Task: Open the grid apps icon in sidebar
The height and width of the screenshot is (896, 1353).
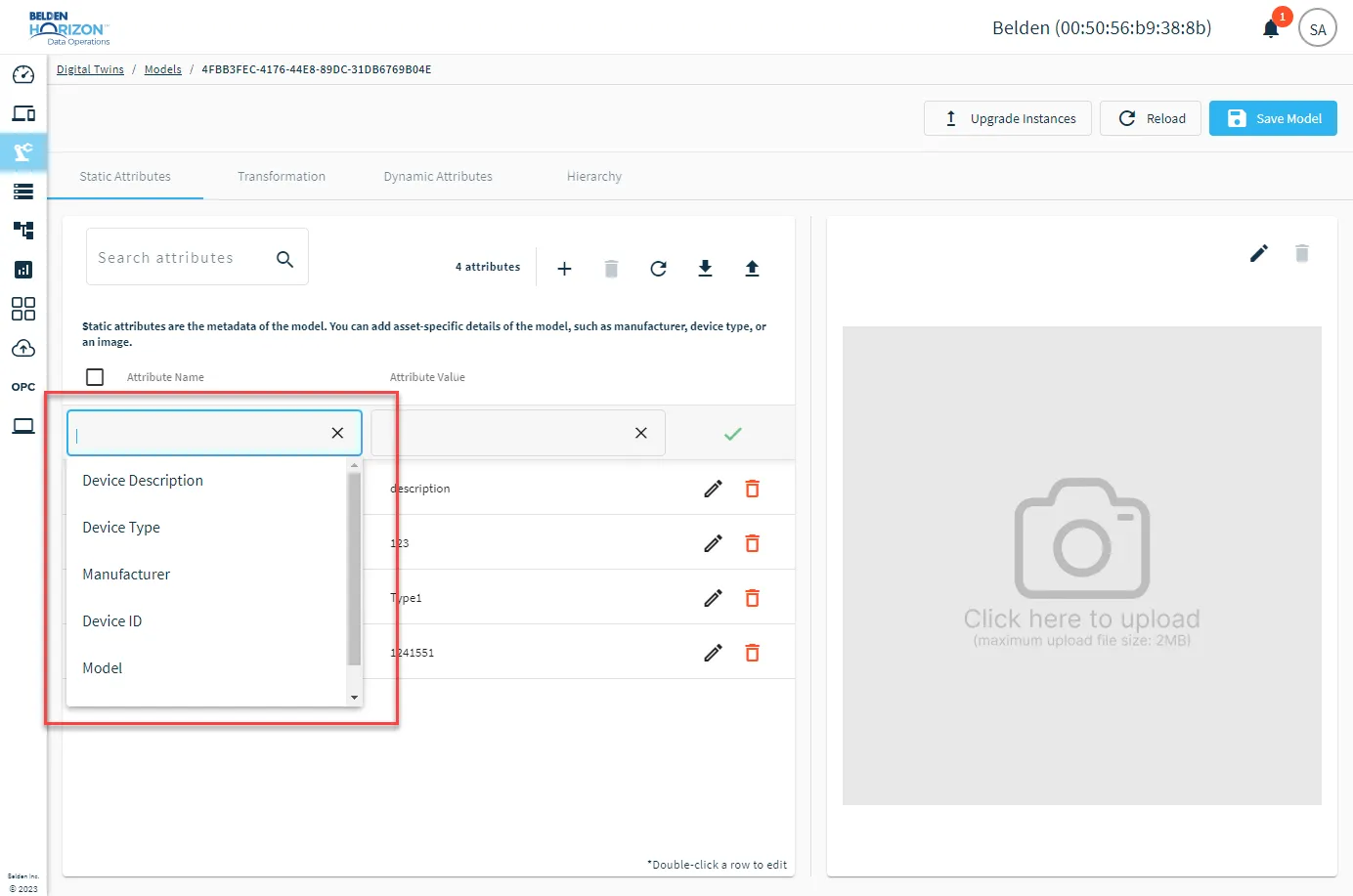Action: 23,309
